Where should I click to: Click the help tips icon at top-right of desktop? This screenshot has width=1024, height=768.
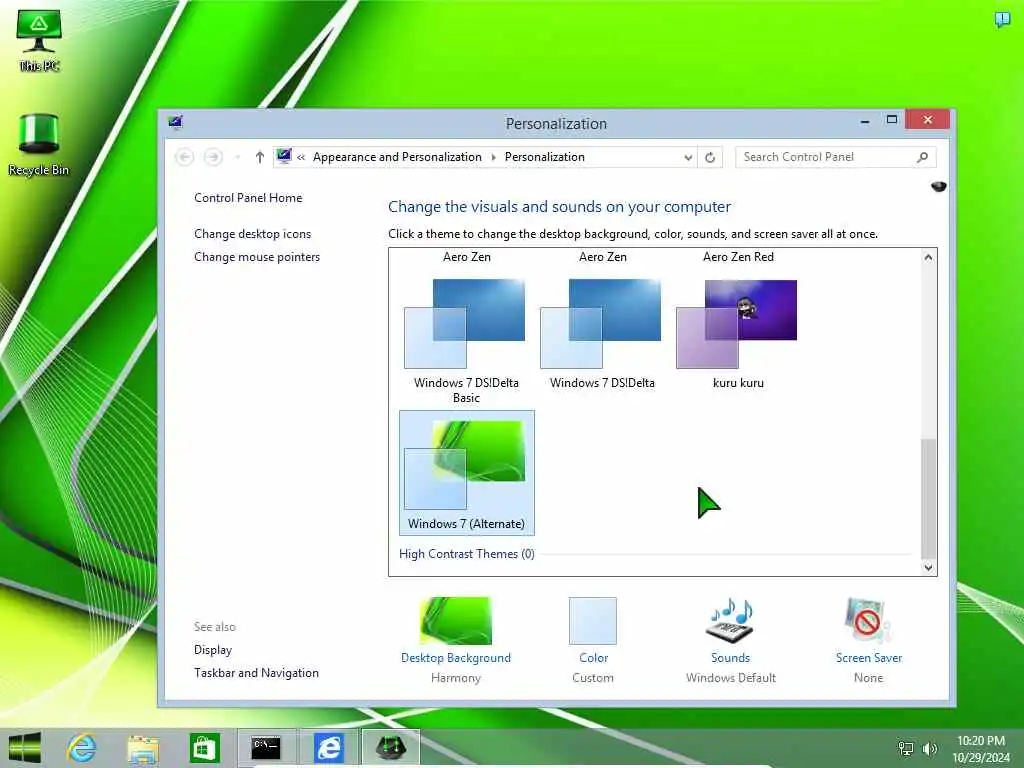click(1002, 20)
